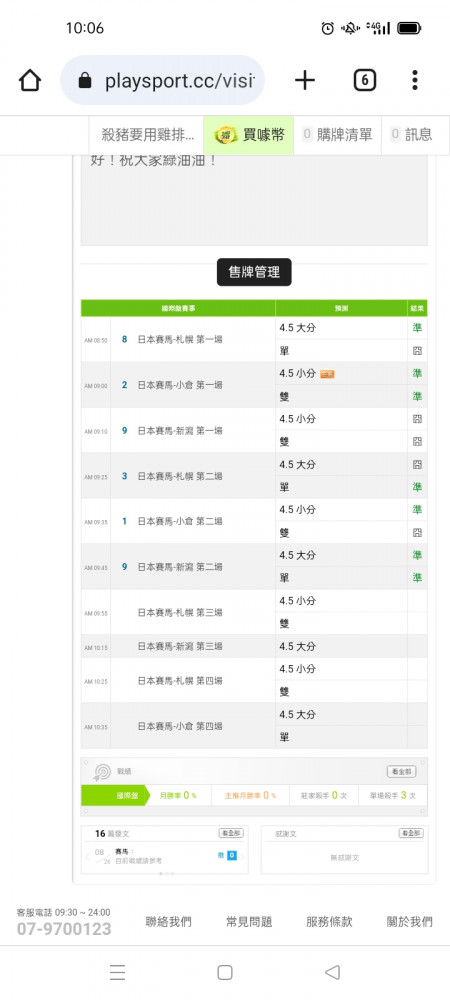Open a new tab with the plus icon
The width and height of the screenshot is (450, 1000).
coord(305,80)
